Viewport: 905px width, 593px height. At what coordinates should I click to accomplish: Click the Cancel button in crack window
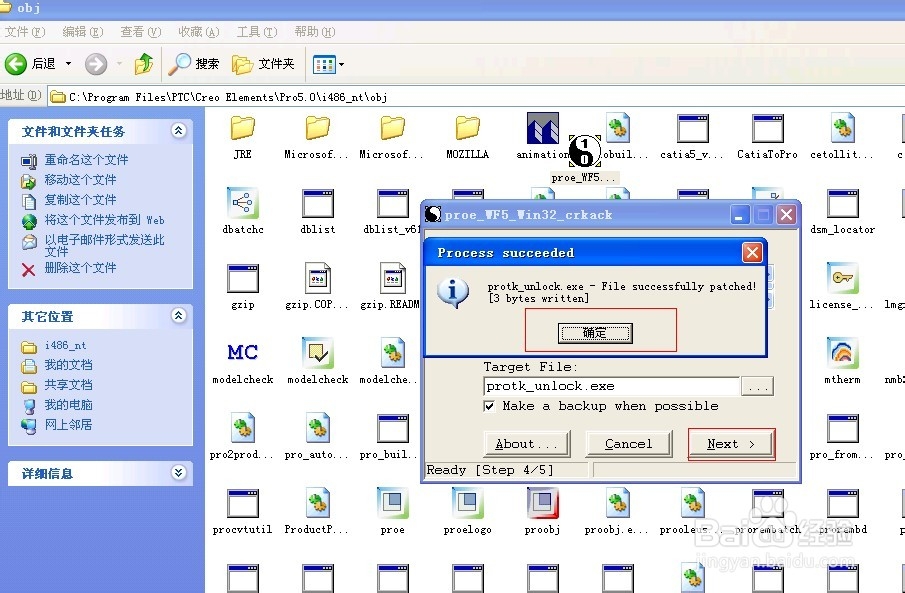(x=629, y=444)
